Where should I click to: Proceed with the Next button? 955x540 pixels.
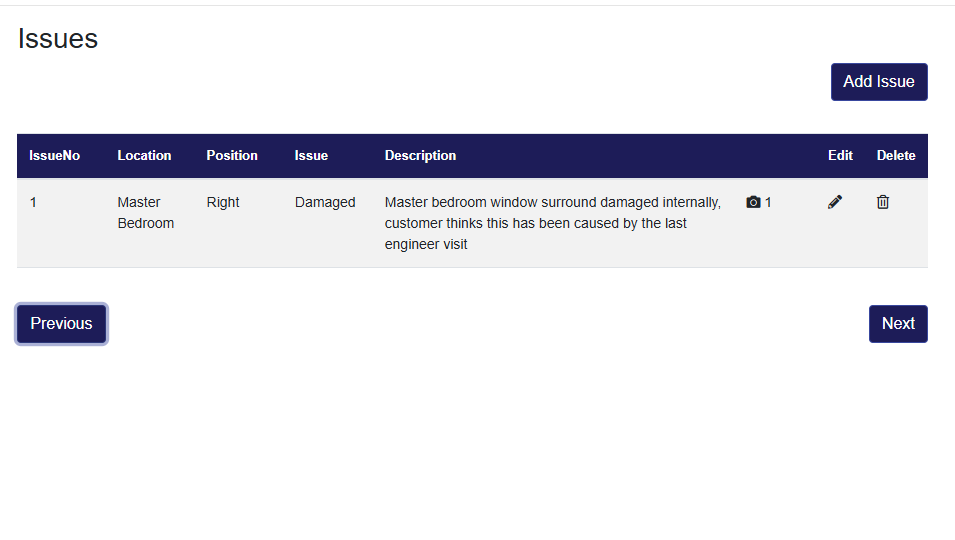tap(898, 324)
